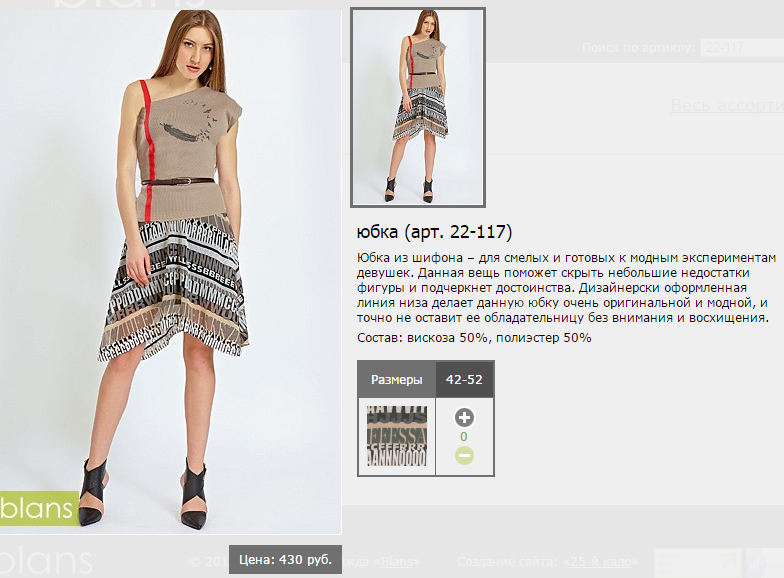This screenshot has width=784, height=578.
Task: Open the LiveInternet counter arrow widget
Action: [x=699, y=563]
